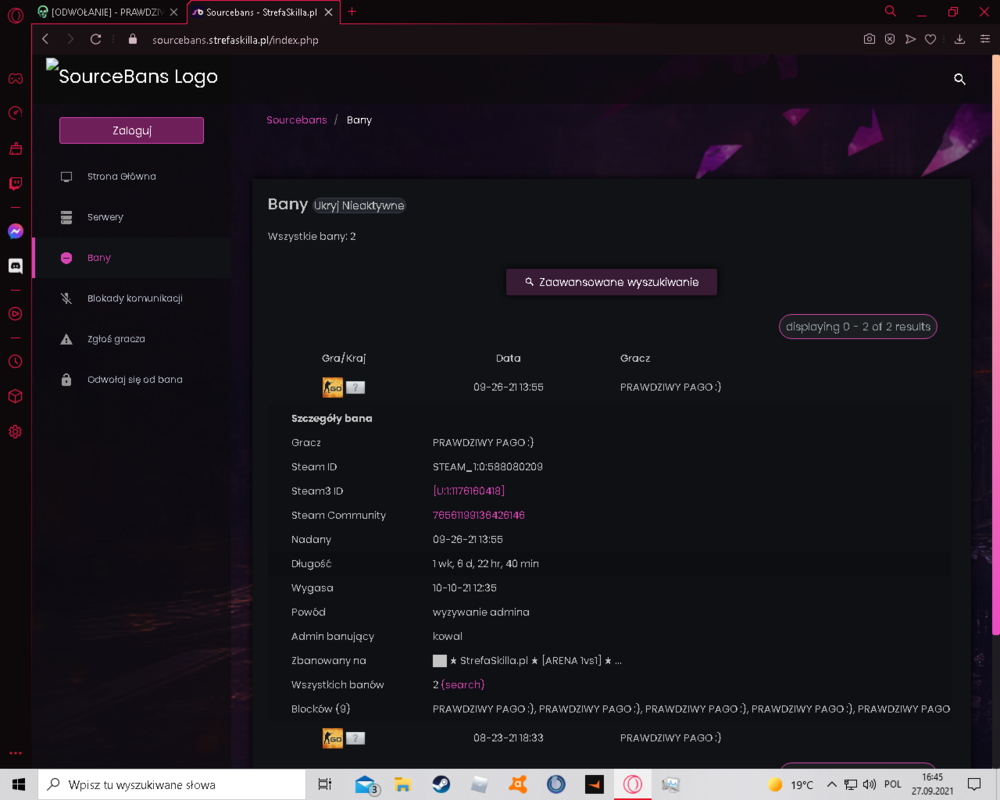Viewport: 1000px width, 800px height.
Task: Open Opera Easy Setup menu icon
Action: 985,40
